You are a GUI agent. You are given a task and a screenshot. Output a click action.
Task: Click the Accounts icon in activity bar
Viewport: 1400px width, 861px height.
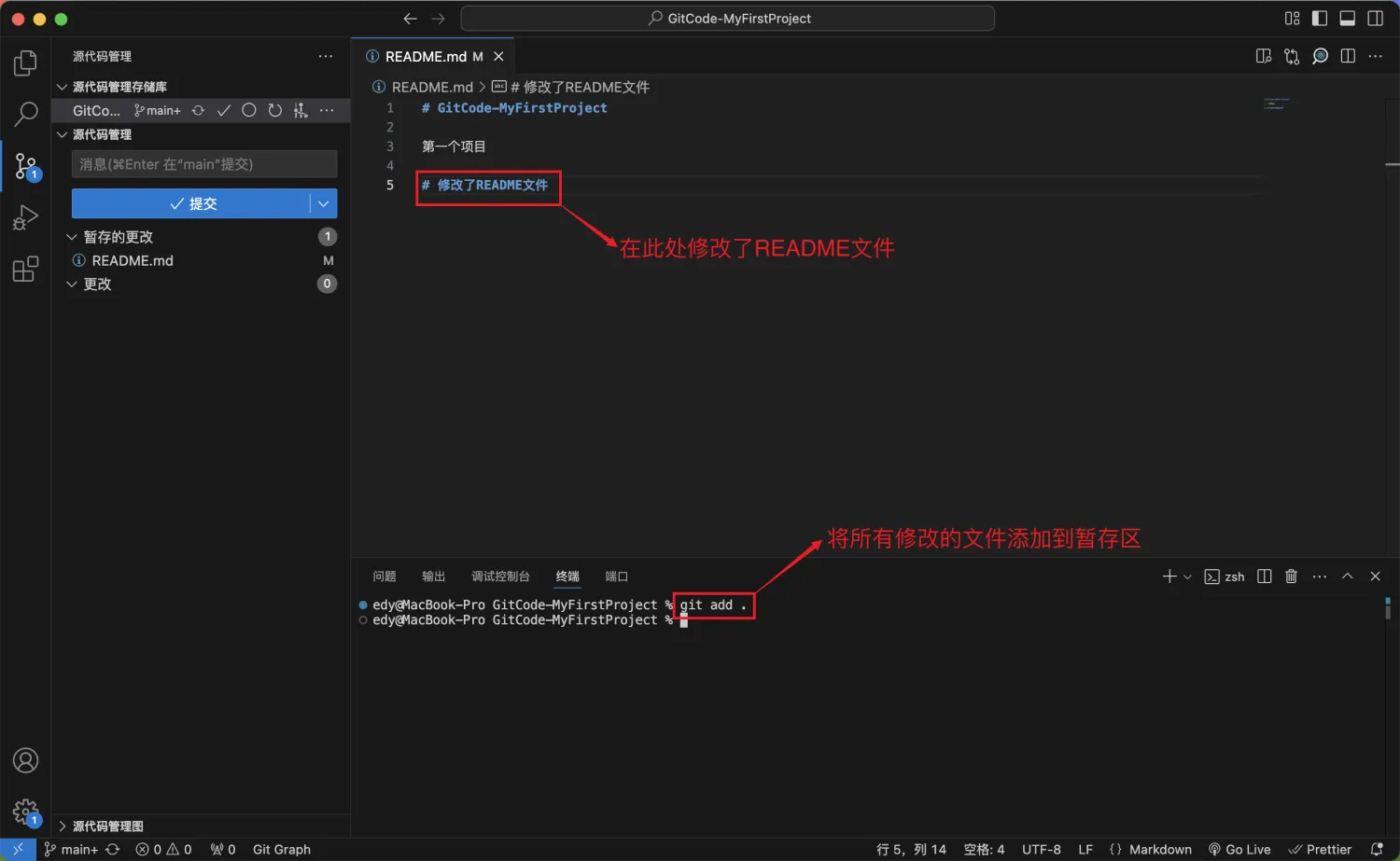point(25,760)
